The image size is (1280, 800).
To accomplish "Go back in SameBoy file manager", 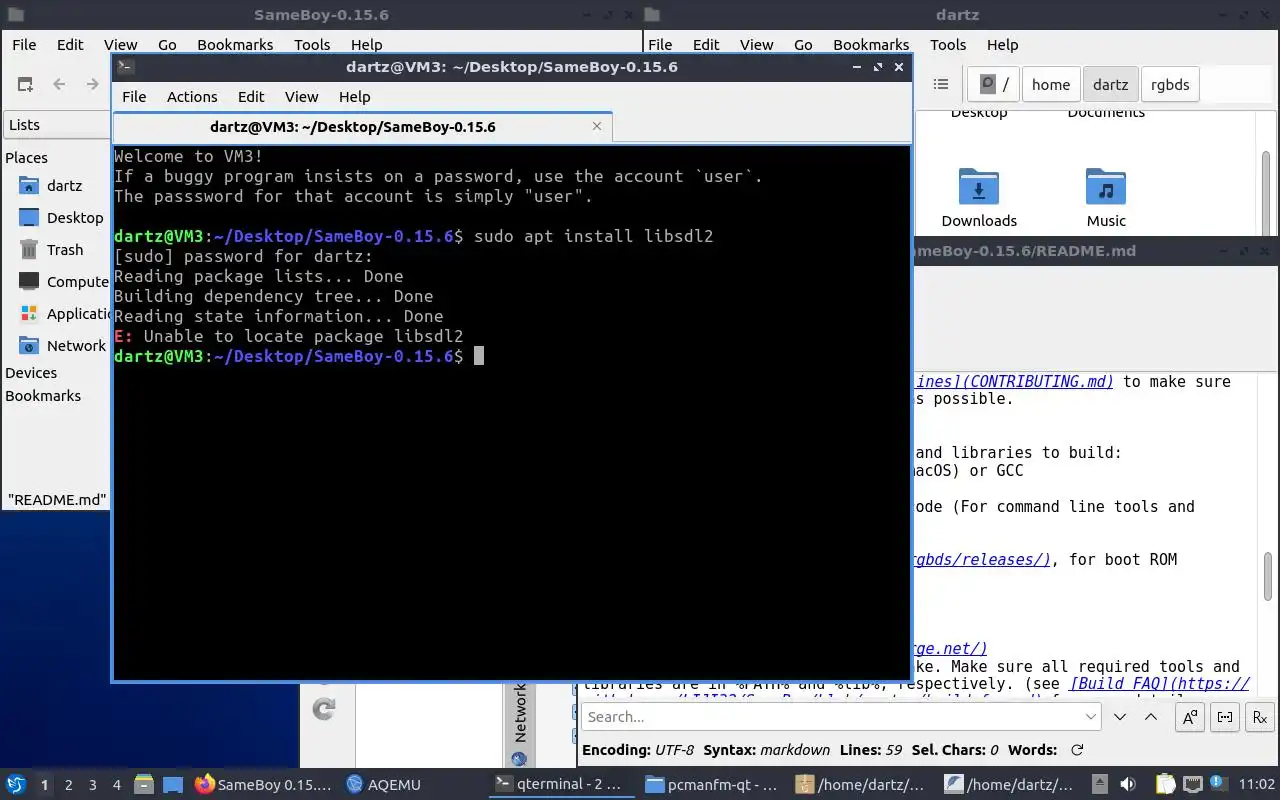I will [59, 85].
